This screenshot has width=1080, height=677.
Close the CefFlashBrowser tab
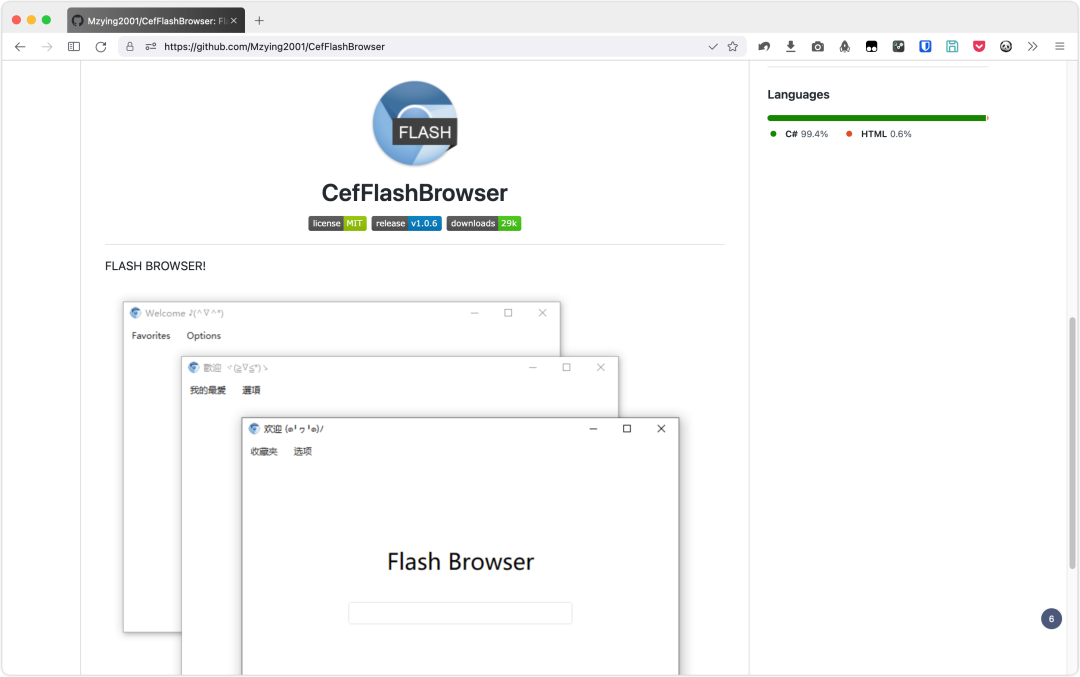click(233, 21)
